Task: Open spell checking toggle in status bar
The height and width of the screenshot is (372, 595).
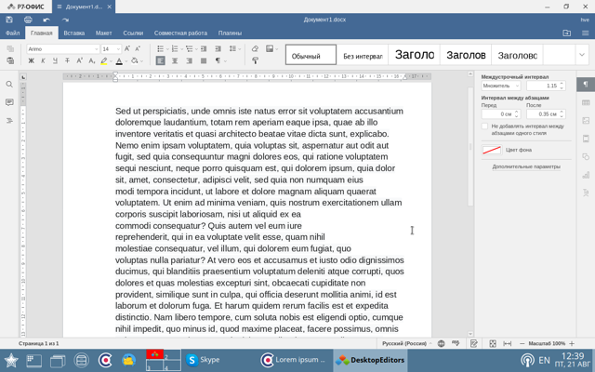Action: (456, 343)
